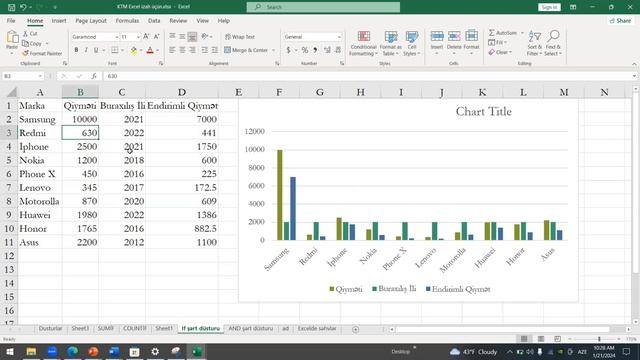The image size is (640, 360).
Task: Toggle Bold formatting
Action: pos(76,50)
